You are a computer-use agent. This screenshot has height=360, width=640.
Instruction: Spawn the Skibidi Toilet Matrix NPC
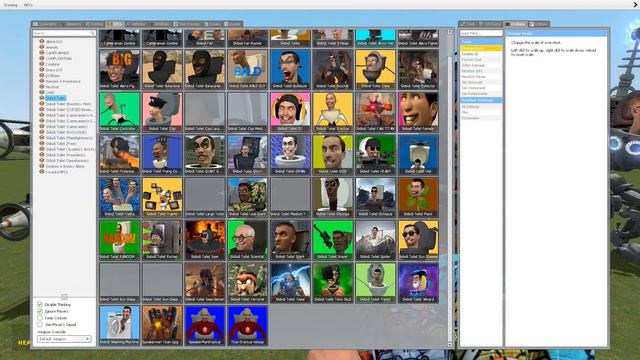162,198
